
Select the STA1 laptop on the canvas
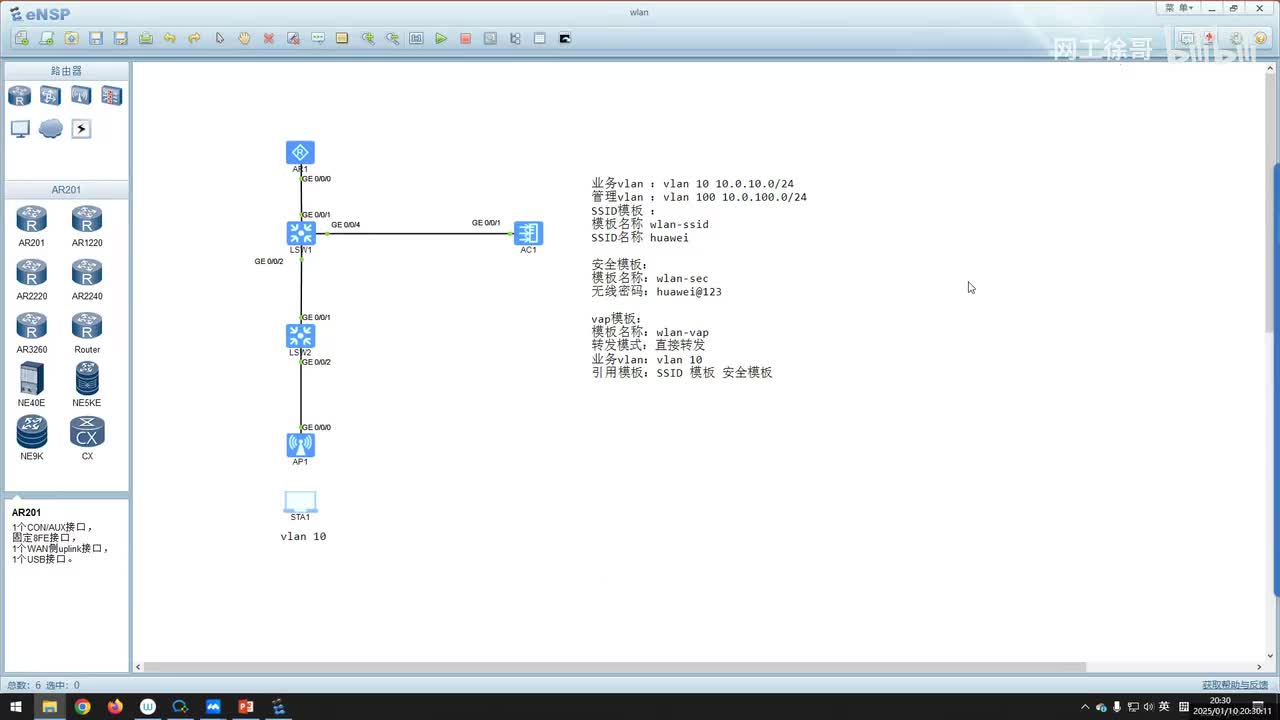(x=300, y=501)
